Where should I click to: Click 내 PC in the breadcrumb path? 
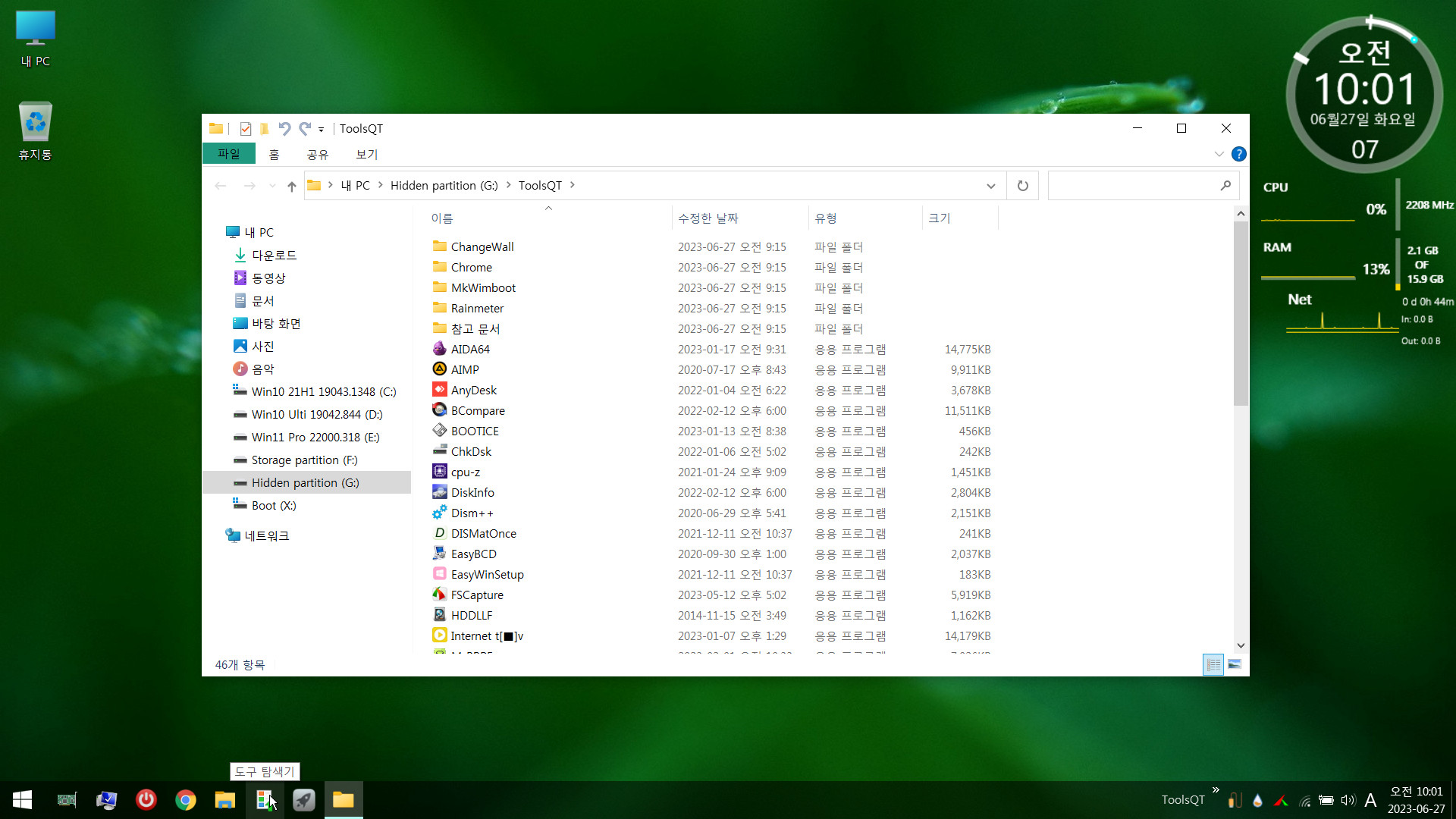tap(355, 185)
